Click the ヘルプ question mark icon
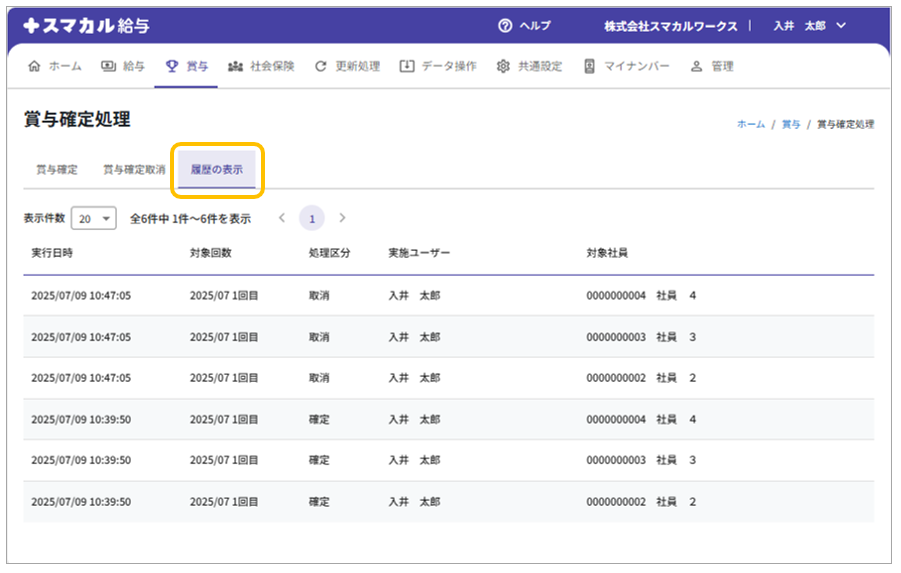 pyautogui.click(x=505, y=26)
